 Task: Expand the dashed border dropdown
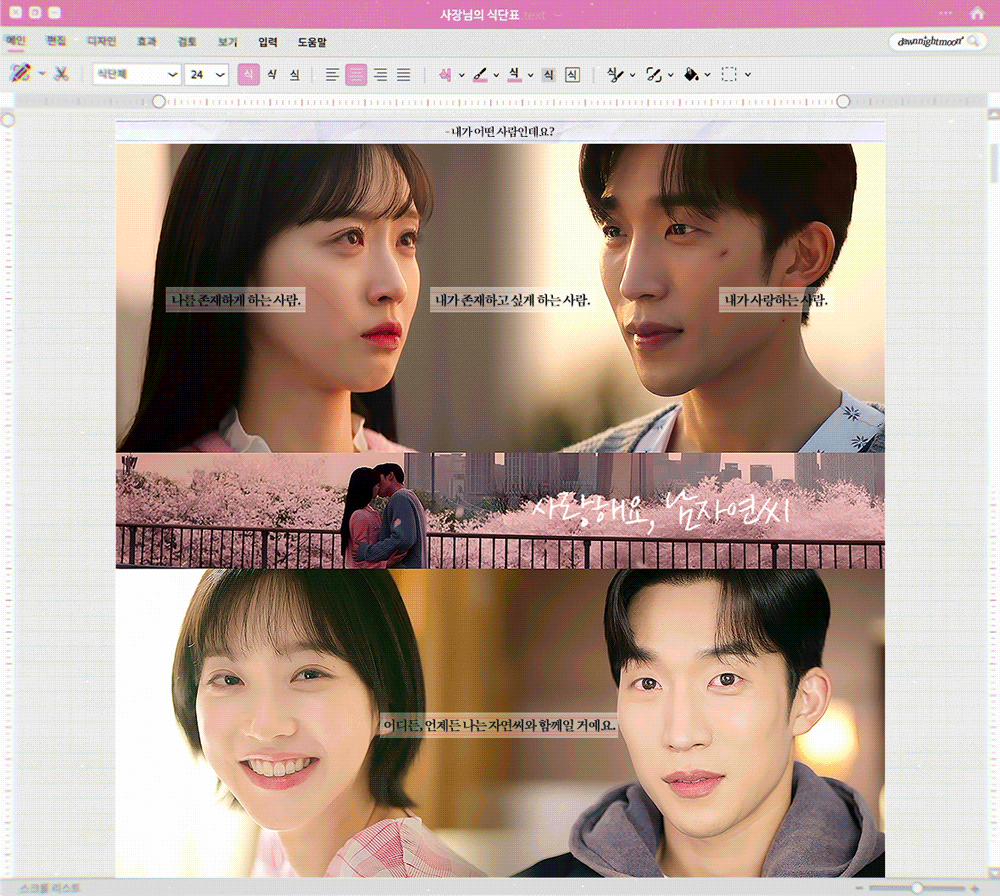747,75
